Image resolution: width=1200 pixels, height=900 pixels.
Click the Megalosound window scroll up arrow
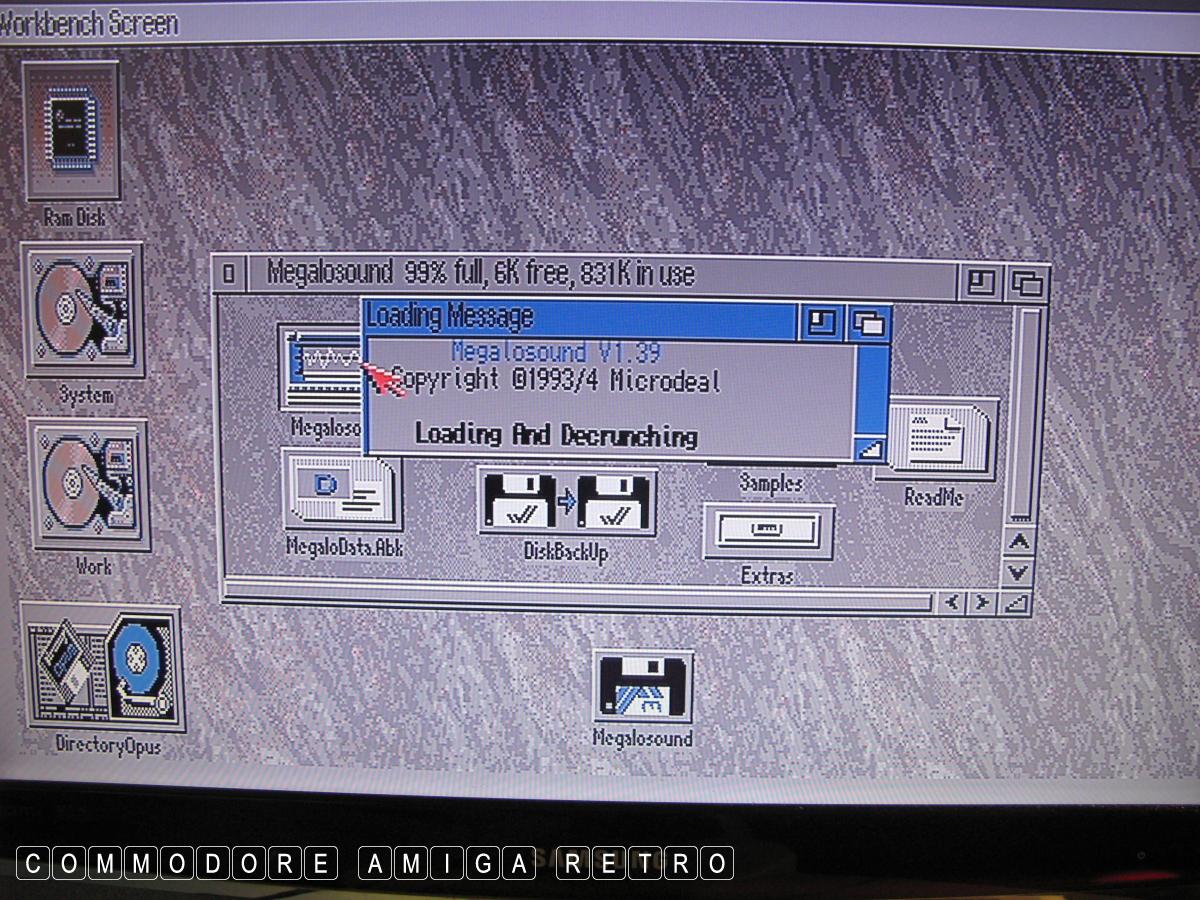pos(1018,542)
